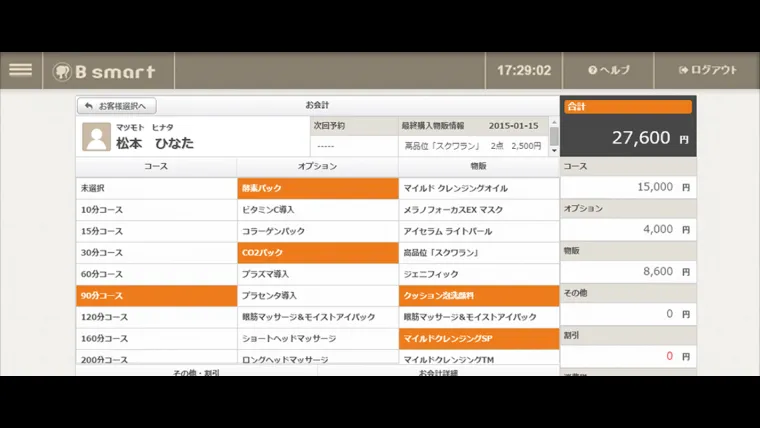The height and width of the screenshot is (428, 760).
Task: Click ログアウト to log out
Action: [707, 70]
